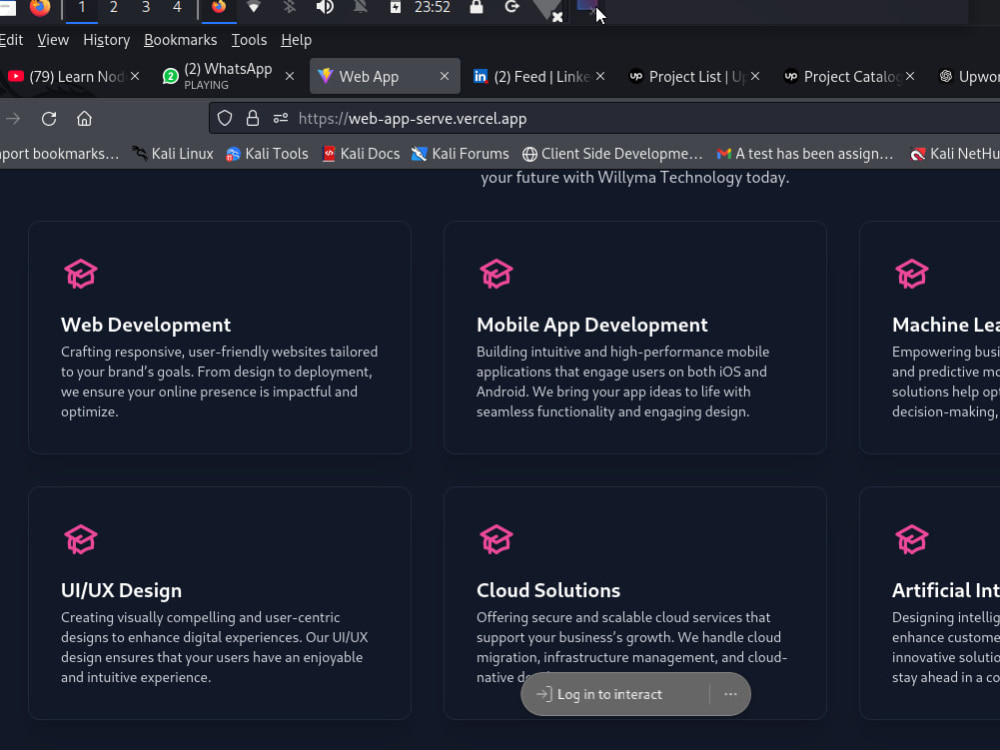Click the Web Development graduation cap icon
Image resolution: width=1000 pixels, height=750 pixels.
point(80,274)
